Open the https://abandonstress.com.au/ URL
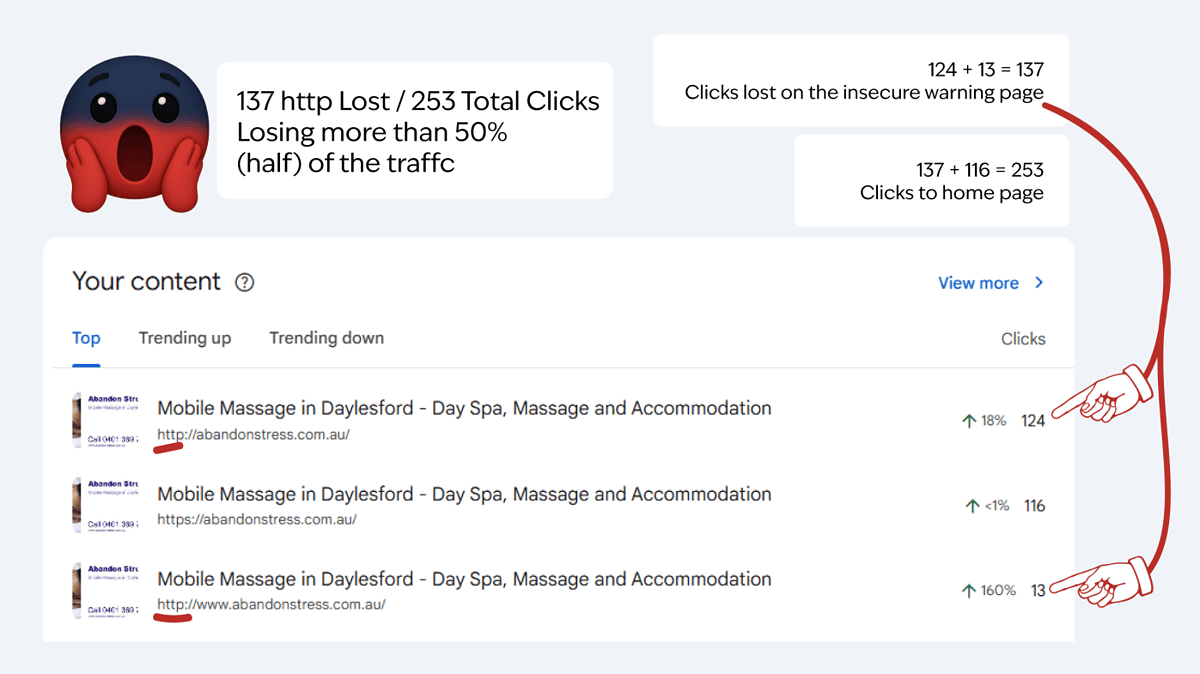 [257, 520]
